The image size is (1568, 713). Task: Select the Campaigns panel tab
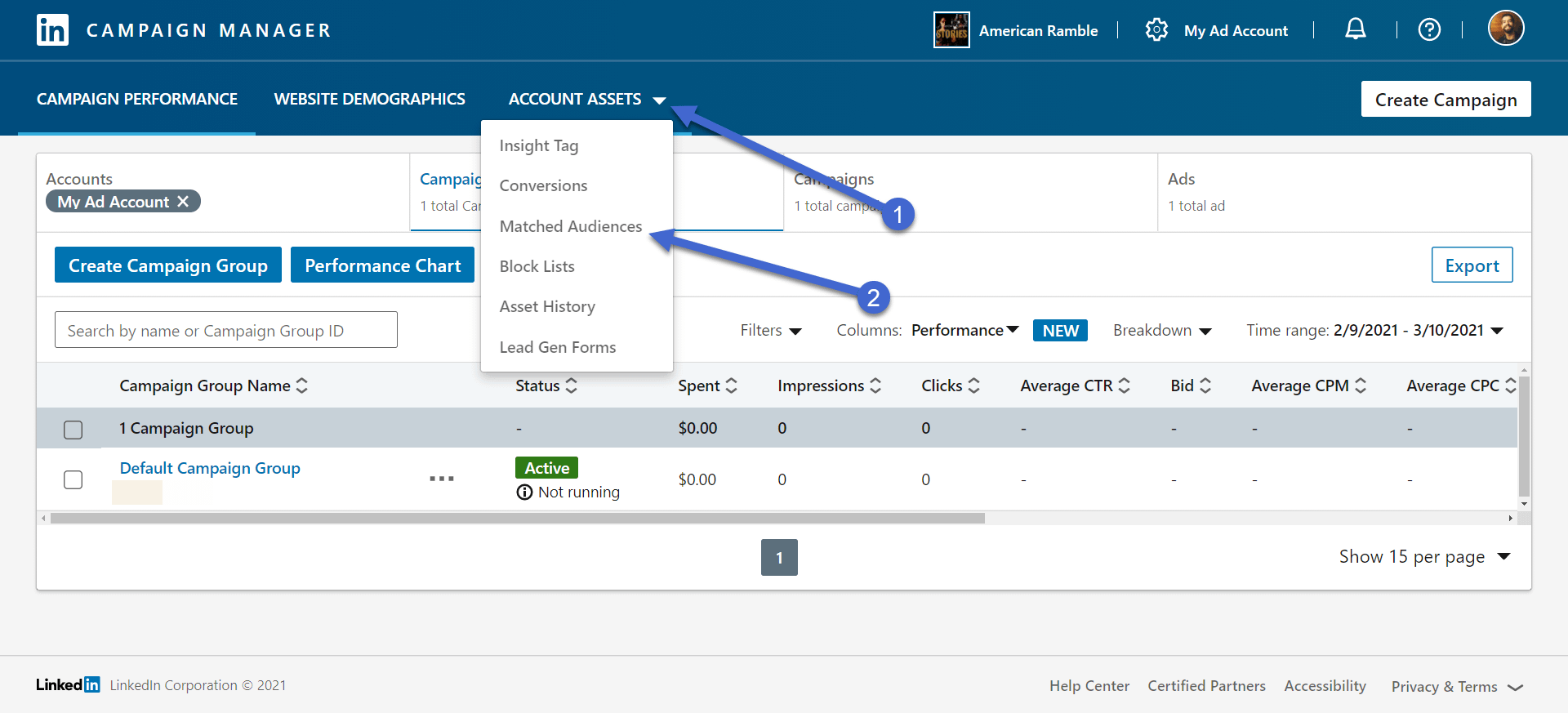970,192
